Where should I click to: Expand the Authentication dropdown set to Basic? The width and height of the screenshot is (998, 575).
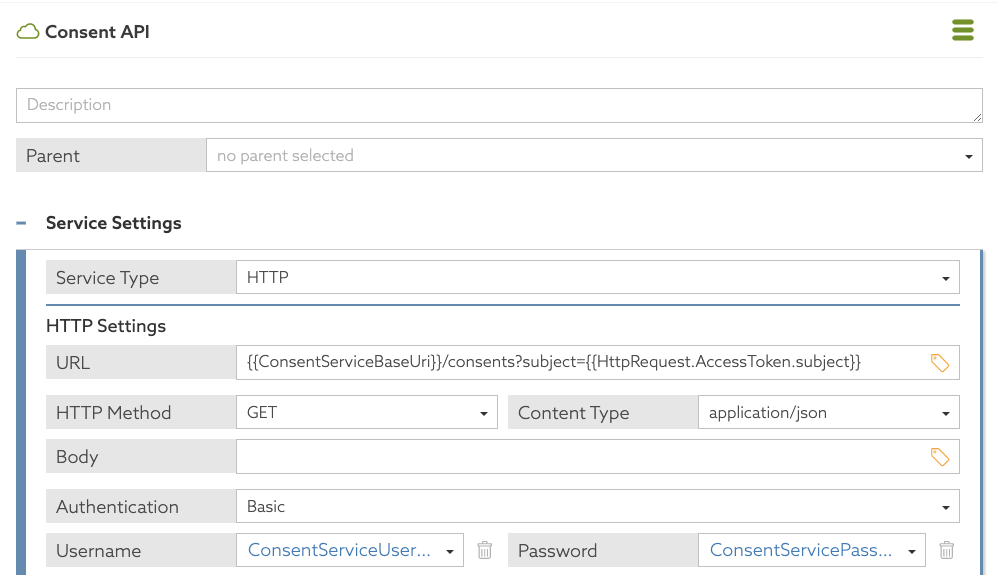[x=597, y=507]
